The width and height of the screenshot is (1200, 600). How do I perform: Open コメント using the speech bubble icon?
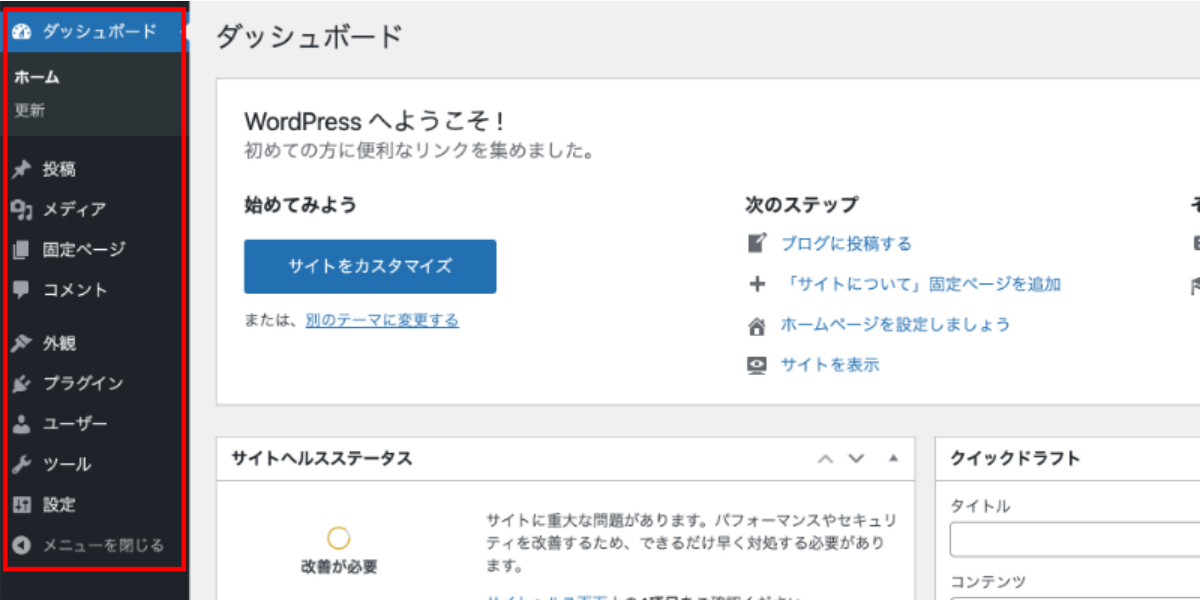pyautogui.click(x=23, y=290)
